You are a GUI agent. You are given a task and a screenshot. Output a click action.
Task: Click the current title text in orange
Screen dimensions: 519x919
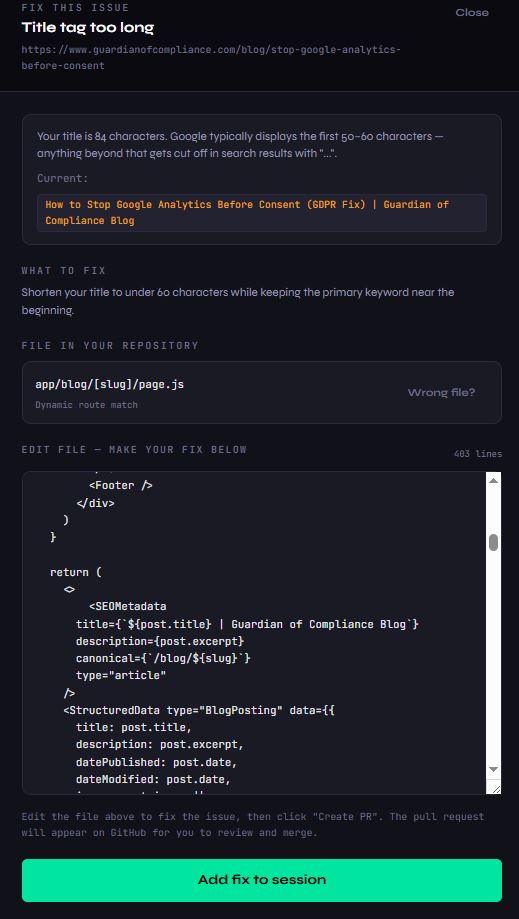247,213
